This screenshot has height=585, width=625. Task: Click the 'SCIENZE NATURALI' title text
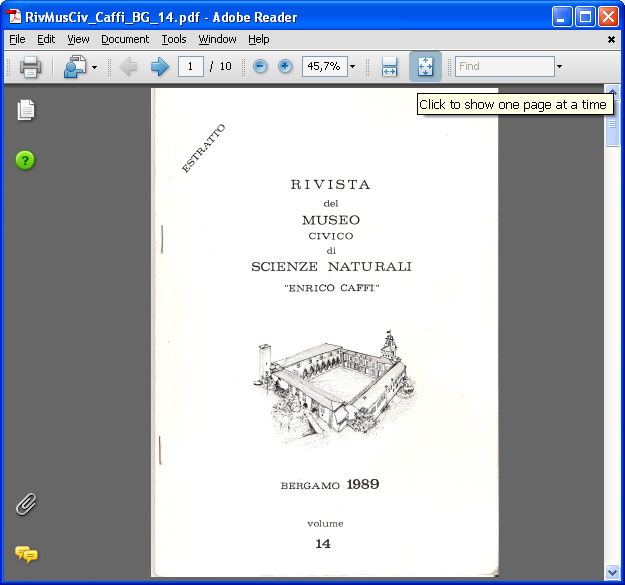point(331,267)
